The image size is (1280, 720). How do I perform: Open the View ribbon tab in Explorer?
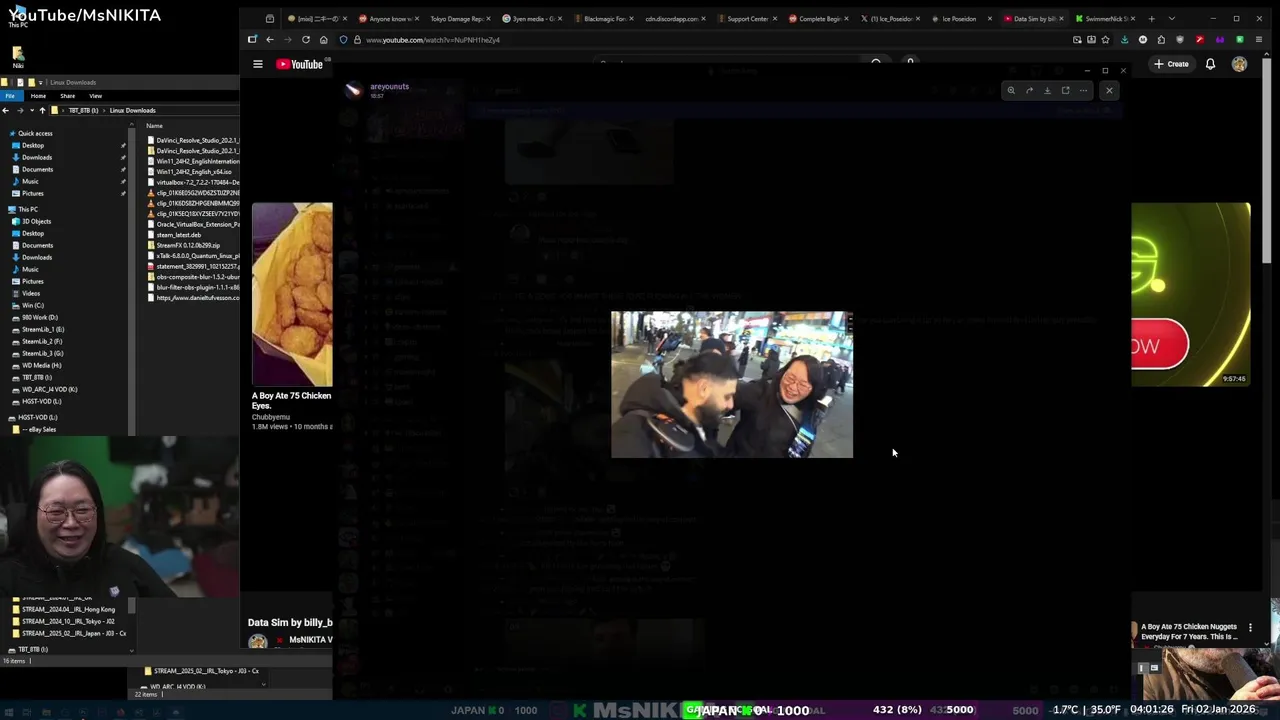96,96
